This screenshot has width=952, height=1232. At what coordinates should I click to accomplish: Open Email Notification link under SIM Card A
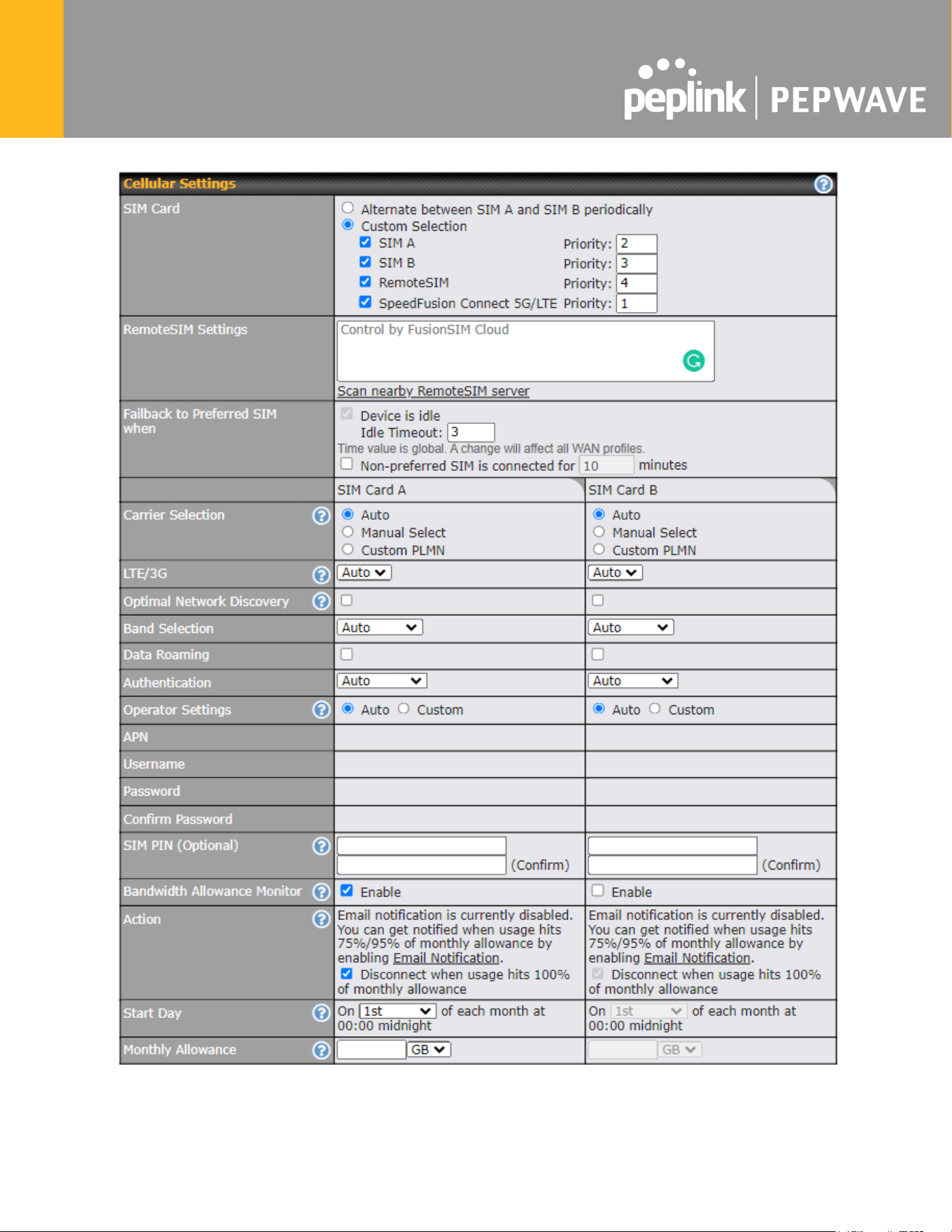pos(446,958)
